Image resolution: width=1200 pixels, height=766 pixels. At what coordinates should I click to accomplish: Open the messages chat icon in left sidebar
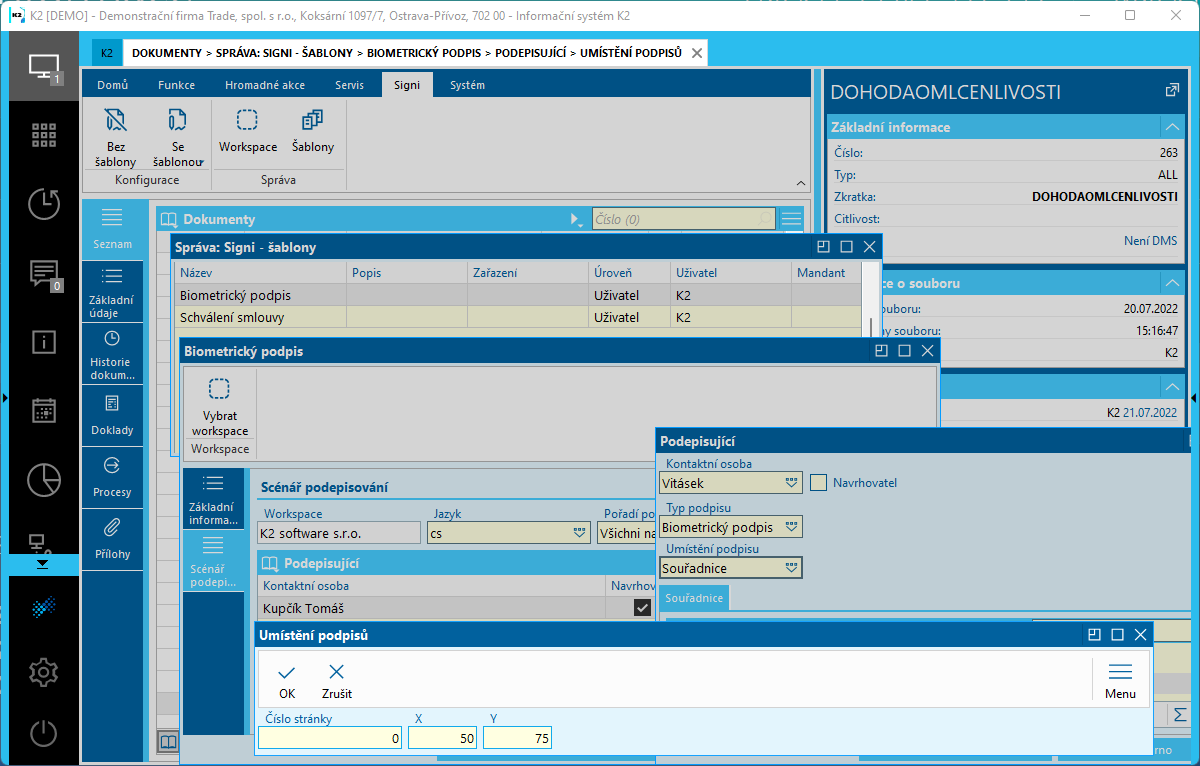[x=43, y=272]
